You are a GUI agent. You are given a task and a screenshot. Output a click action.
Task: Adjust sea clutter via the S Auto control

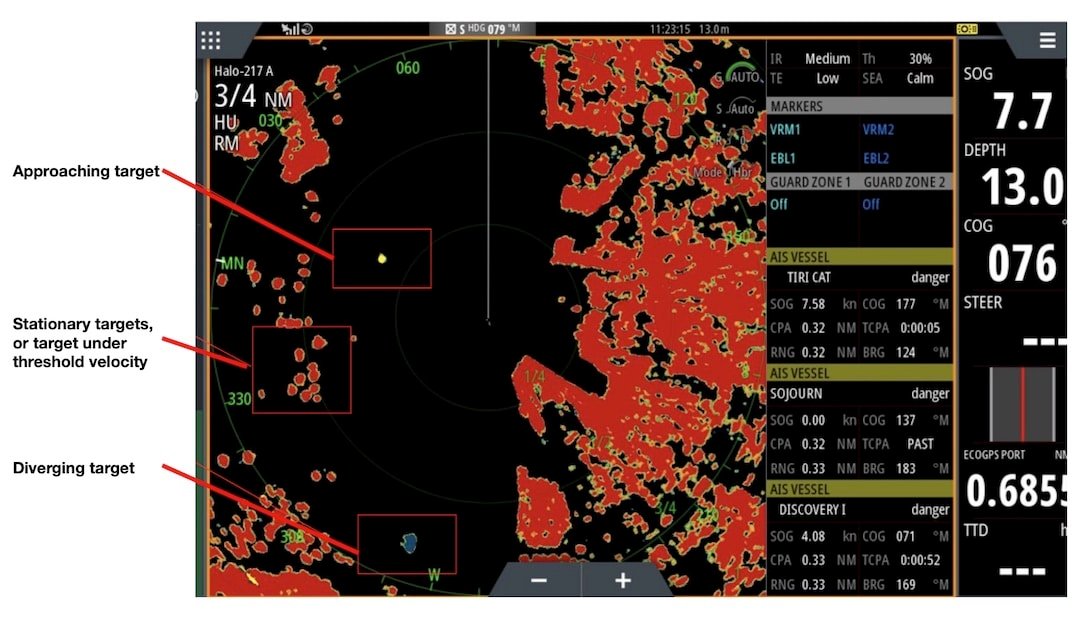pyautogui.click(x=734, y=108)
